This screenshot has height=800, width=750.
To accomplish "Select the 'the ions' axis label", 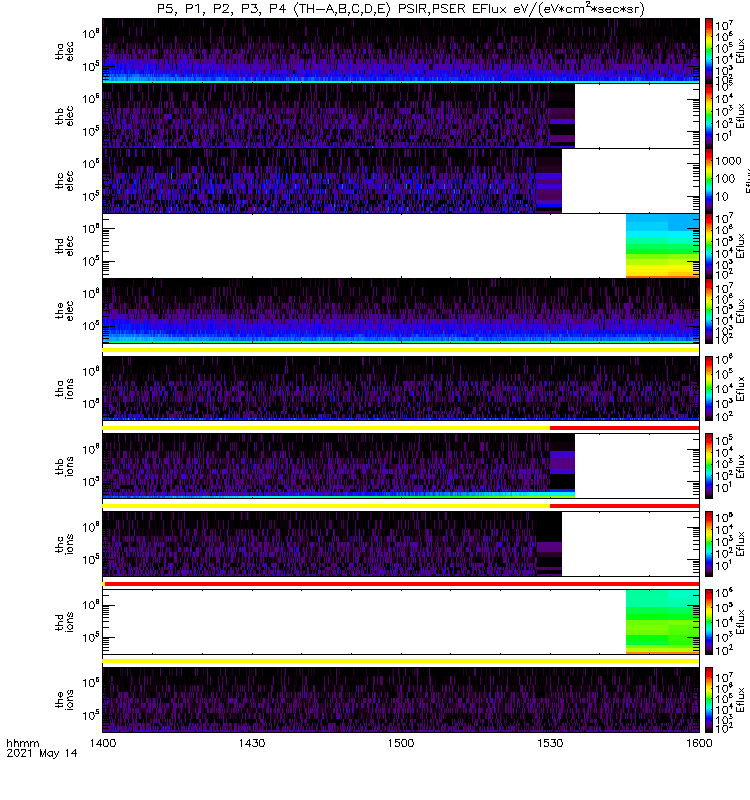I will (x=64, y=699).
